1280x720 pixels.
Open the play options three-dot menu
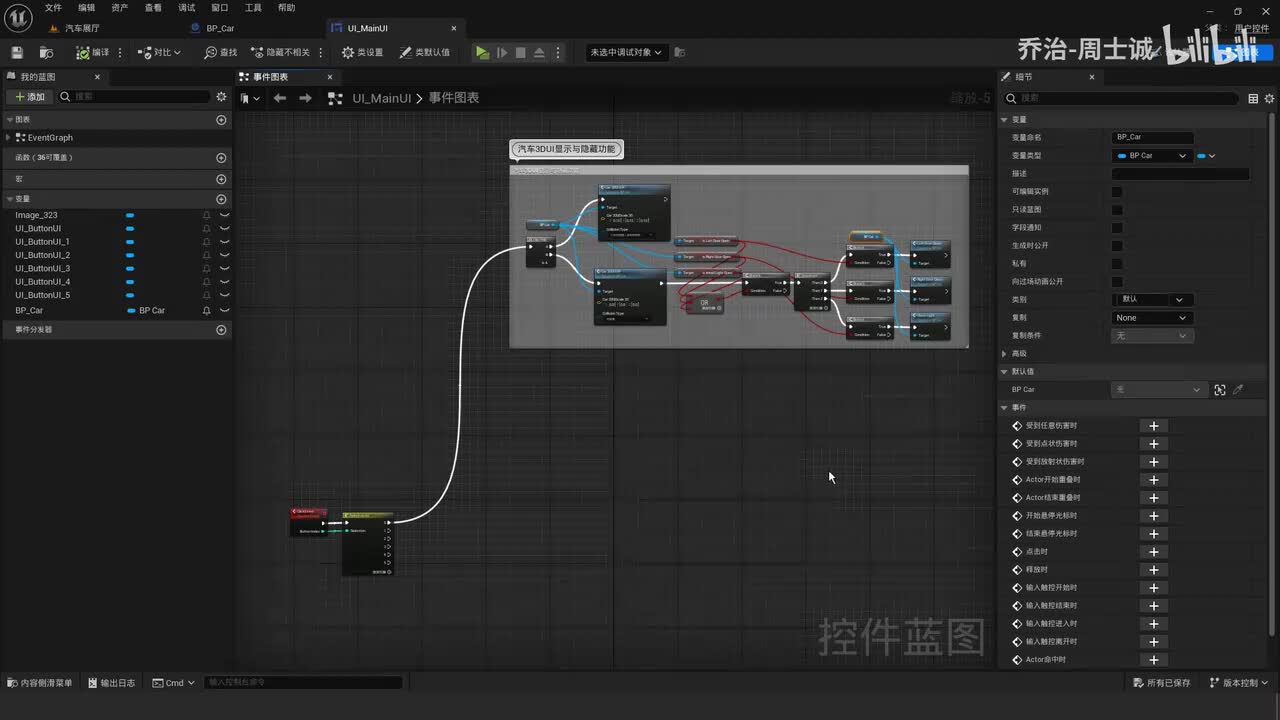click(x=558, y=52)
